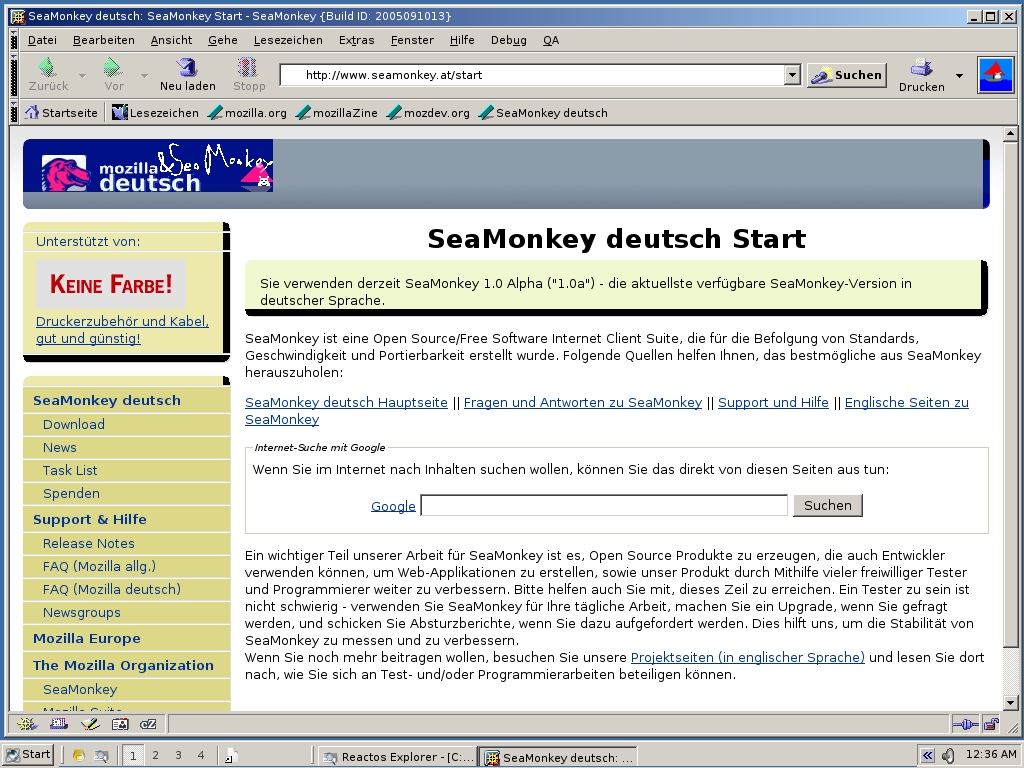This screenshot has width=1024, height=768.
Task: Click the security padlock icon in status bar
Action: (991, 724)
